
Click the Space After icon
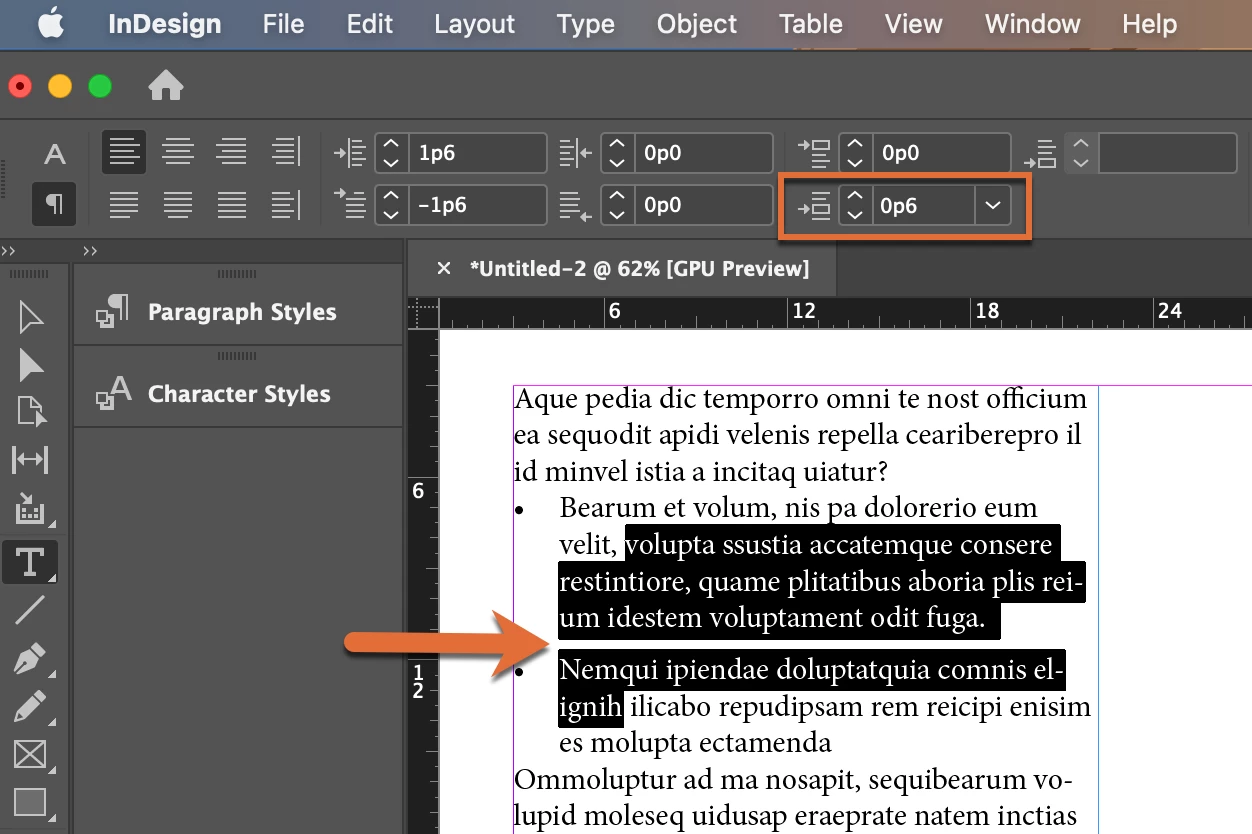(x=1041, y=154)
